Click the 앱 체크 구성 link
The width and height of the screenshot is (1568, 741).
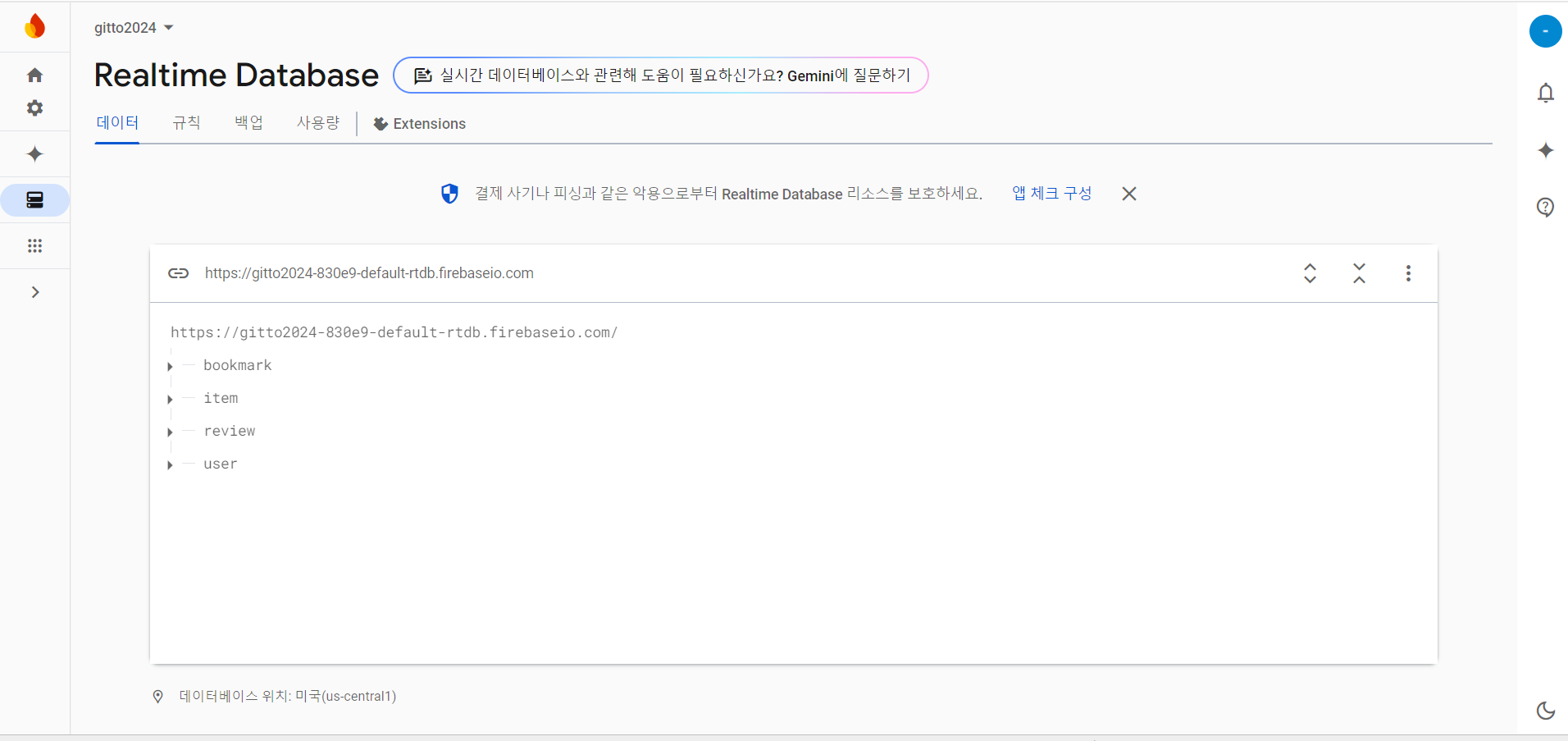pos(1051,194)
